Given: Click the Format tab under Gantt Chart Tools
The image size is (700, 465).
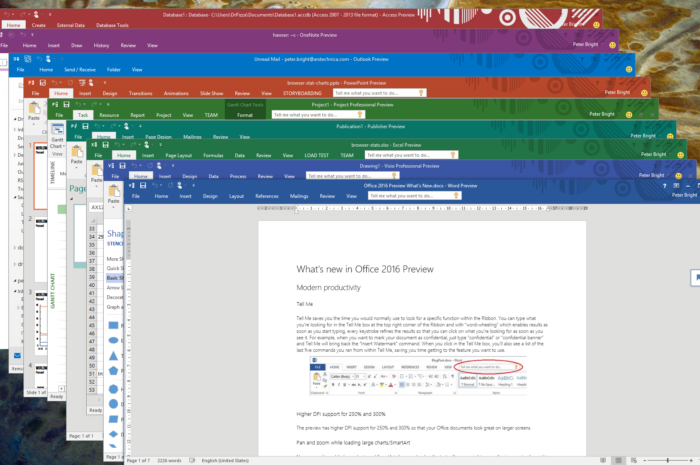Looking at the screenshot, I should pos(245,115).
